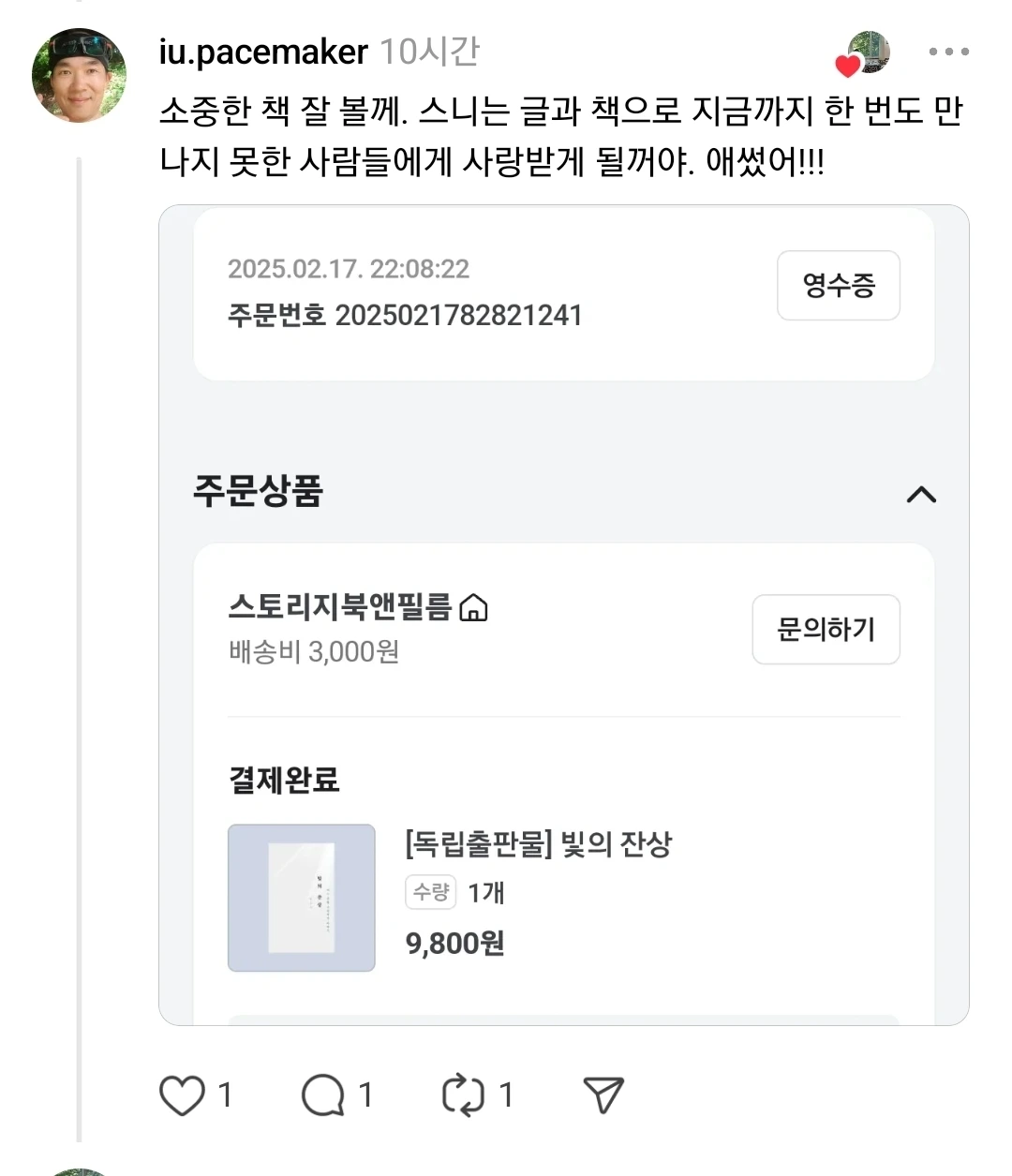1012x1176 pixels.
Task: View iu.pacemaker's profile picture
Action: point(79,76)
